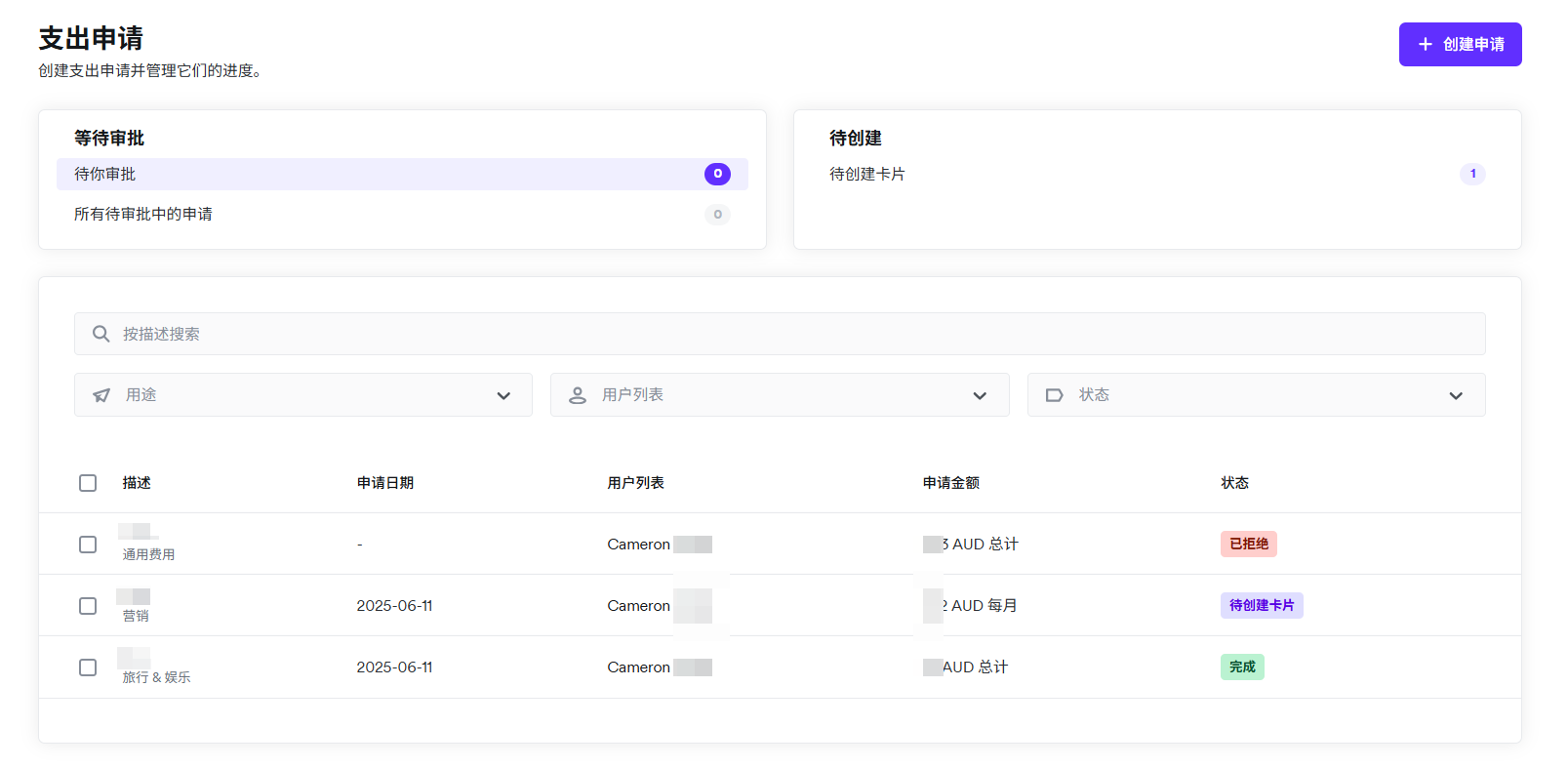
Task: Check the box for the 旅行 & 娱乐 row
Action: tap(88, 667)
